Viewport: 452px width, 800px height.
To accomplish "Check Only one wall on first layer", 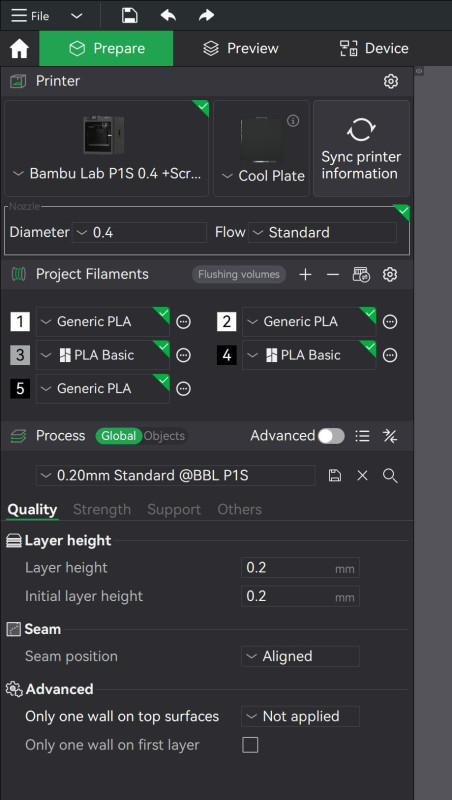I will pyautogui.click(x=250, y=745).
